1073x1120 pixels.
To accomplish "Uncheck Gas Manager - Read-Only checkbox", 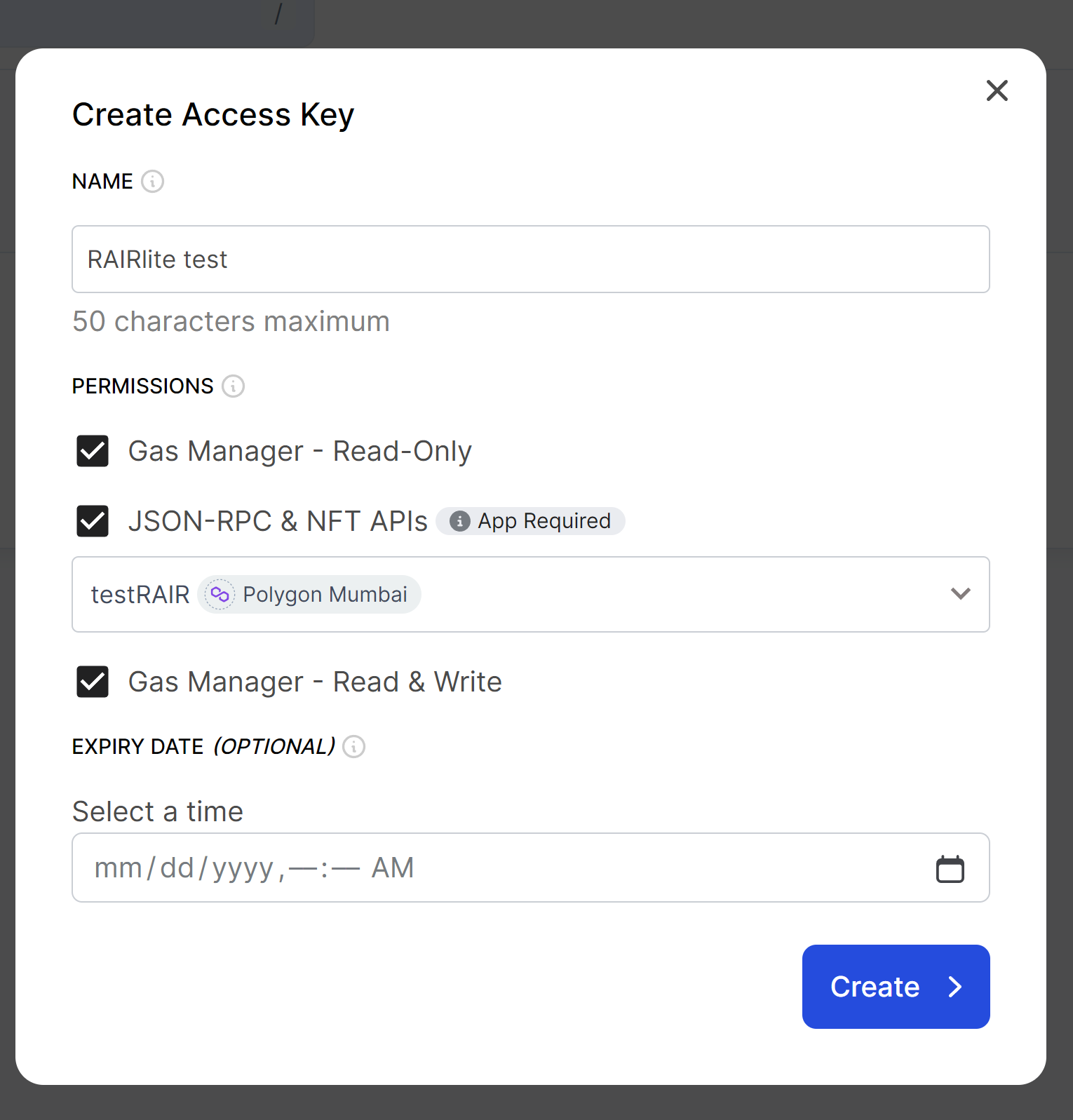I will 93,451.
